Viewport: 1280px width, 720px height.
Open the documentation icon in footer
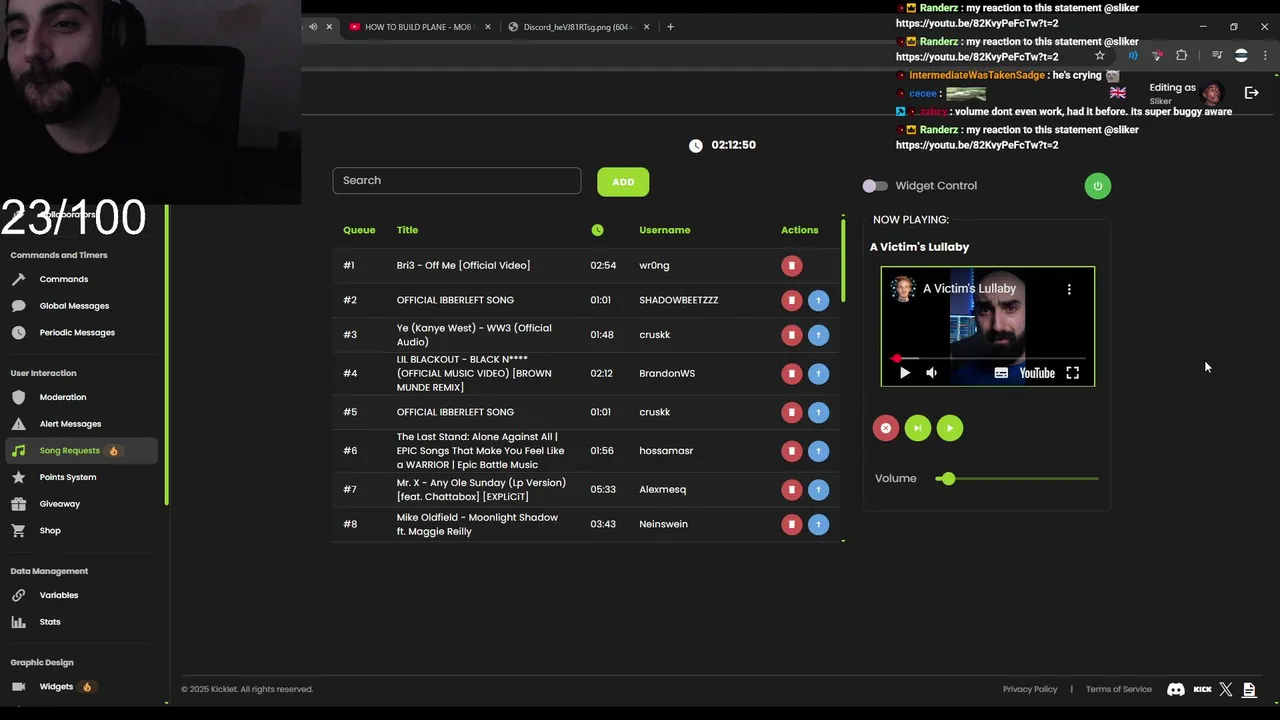point(1249,689)
